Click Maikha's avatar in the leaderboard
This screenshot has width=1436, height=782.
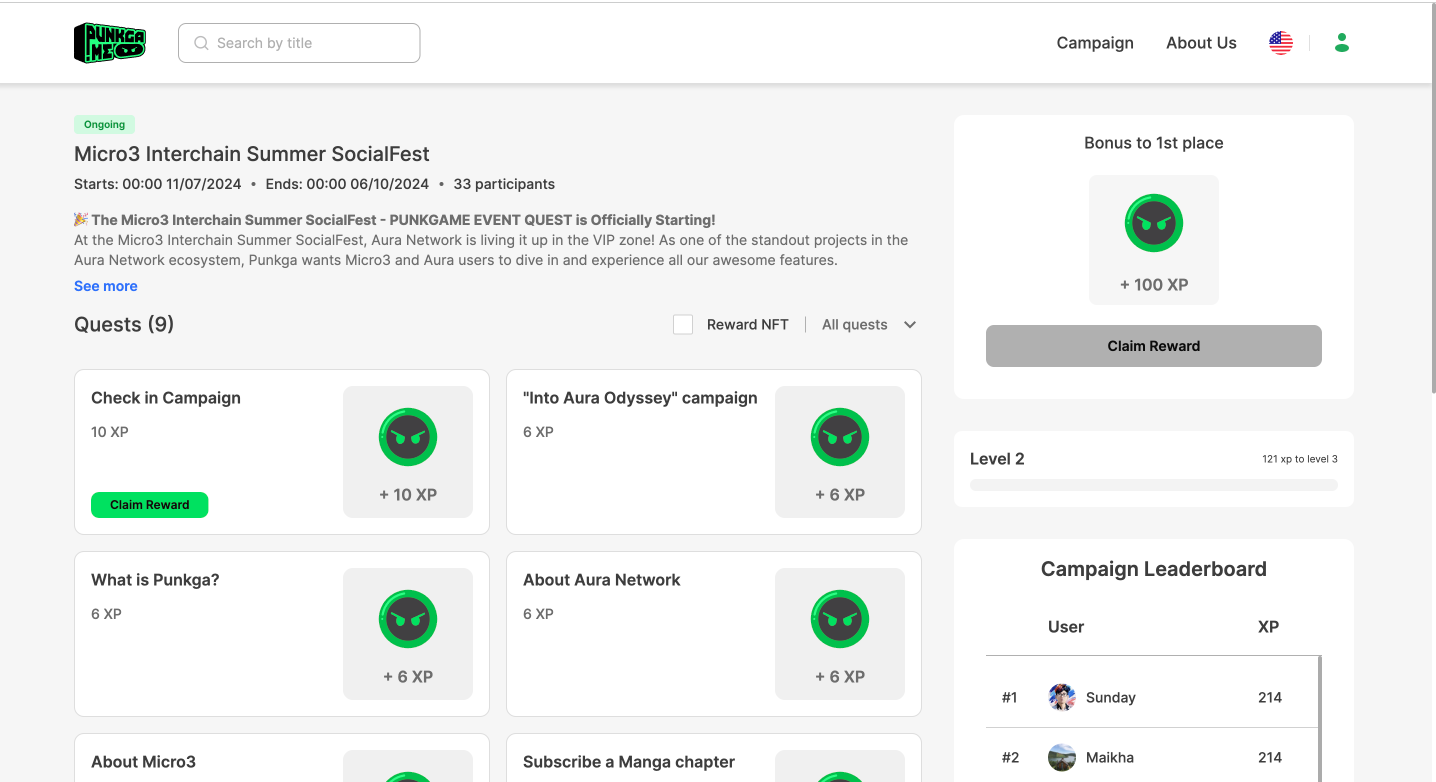(1062, 757)
